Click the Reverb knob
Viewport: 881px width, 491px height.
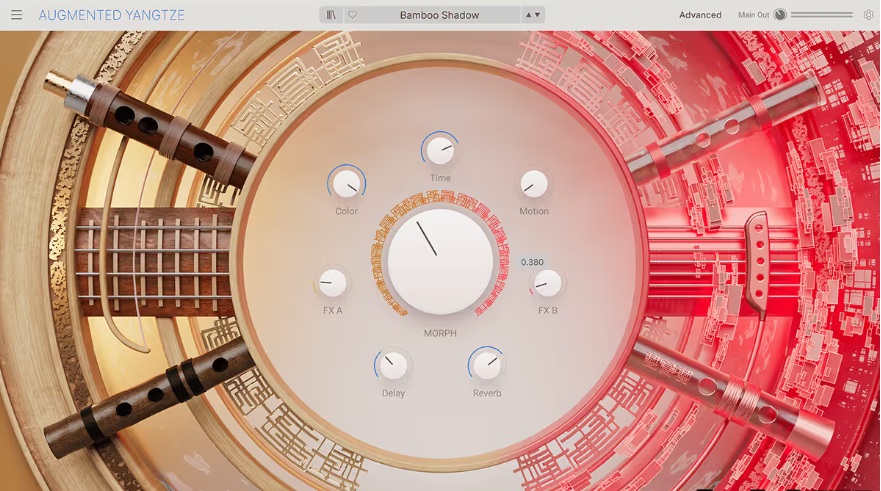[487, 365]
